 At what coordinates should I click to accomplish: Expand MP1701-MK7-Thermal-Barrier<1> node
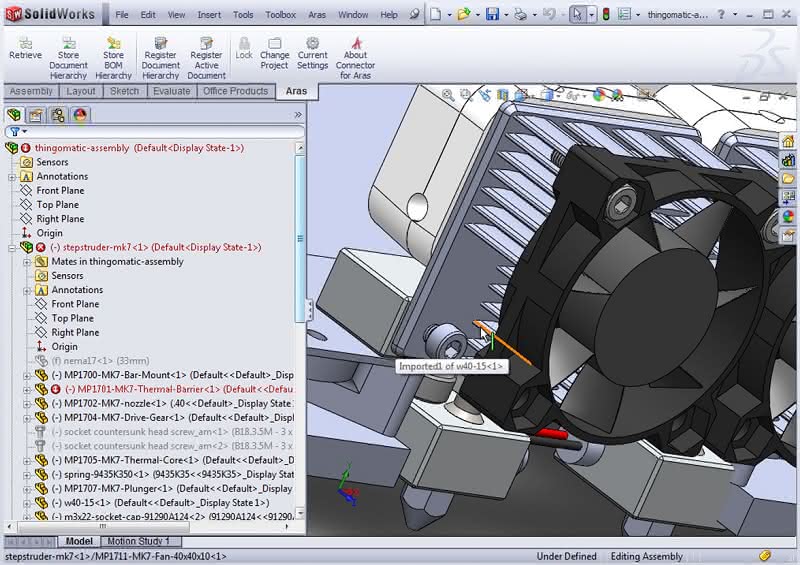click(27, 390)
